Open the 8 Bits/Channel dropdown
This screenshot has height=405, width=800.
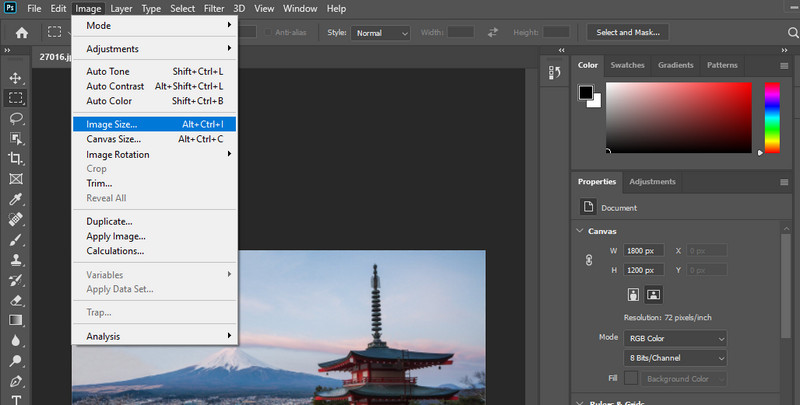pos(675,358)
